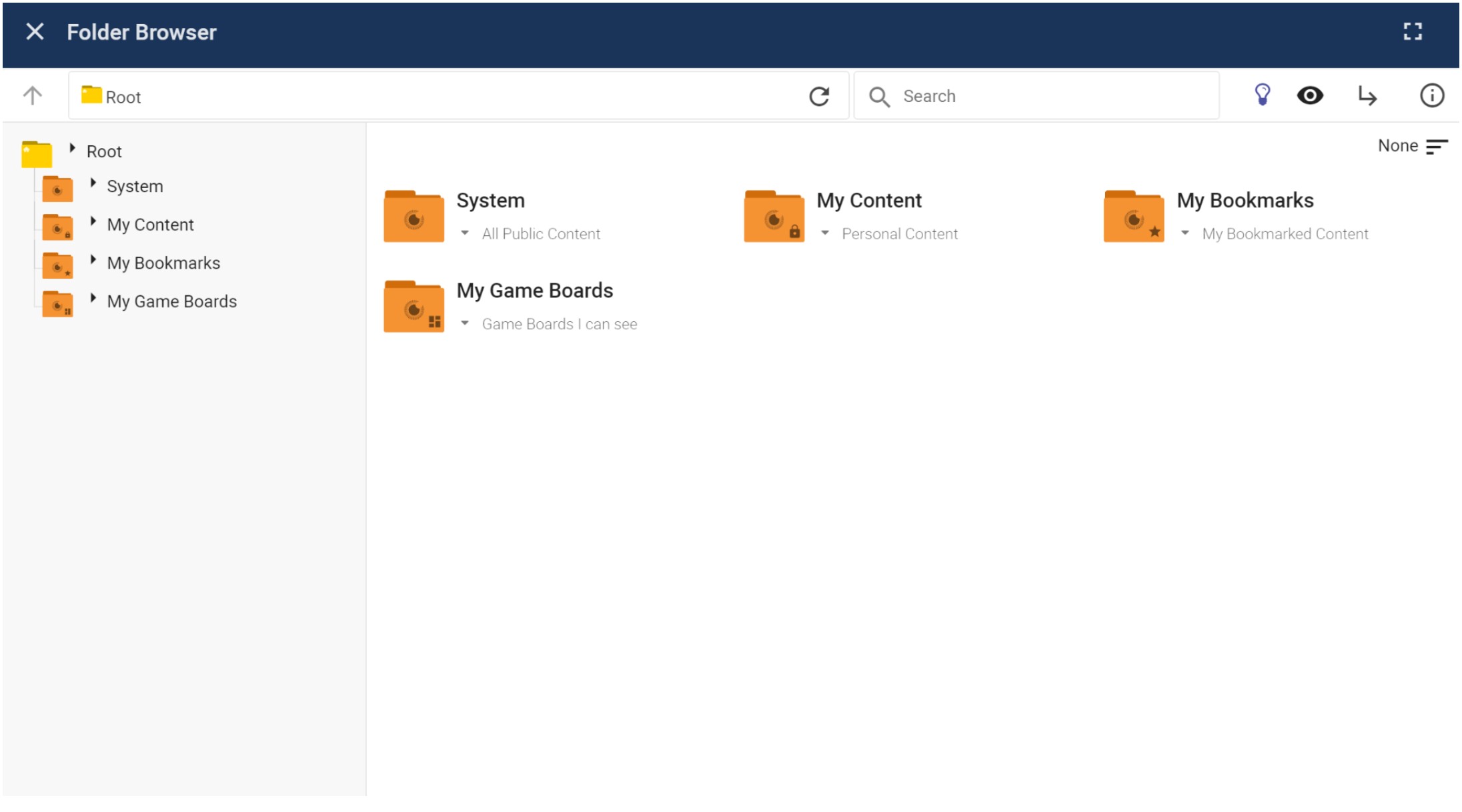The image size is (1462, 812).
Task: Open the None sort order menu
Action: click(1412, 146)
